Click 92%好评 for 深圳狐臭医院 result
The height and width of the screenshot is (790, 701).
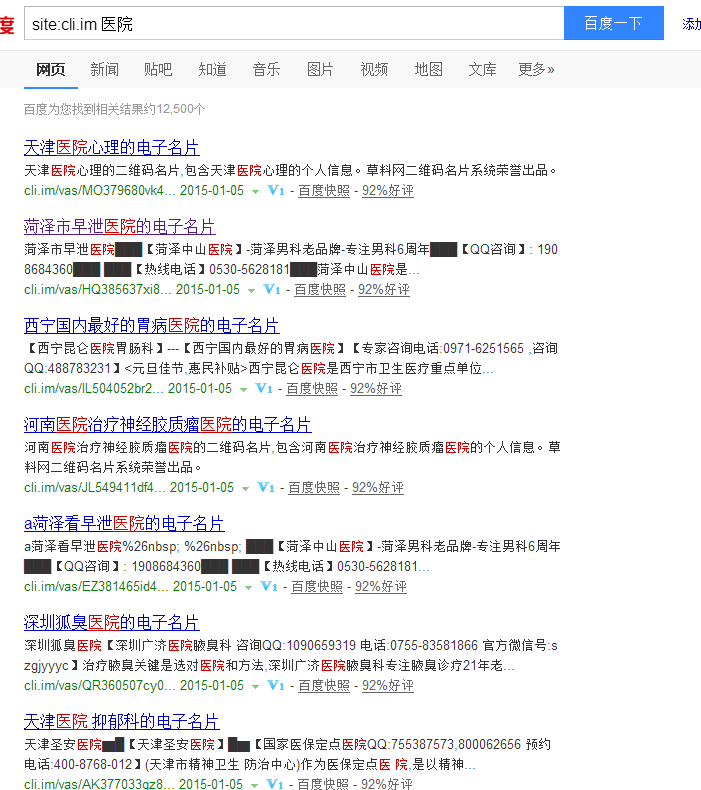coord(388,685)
